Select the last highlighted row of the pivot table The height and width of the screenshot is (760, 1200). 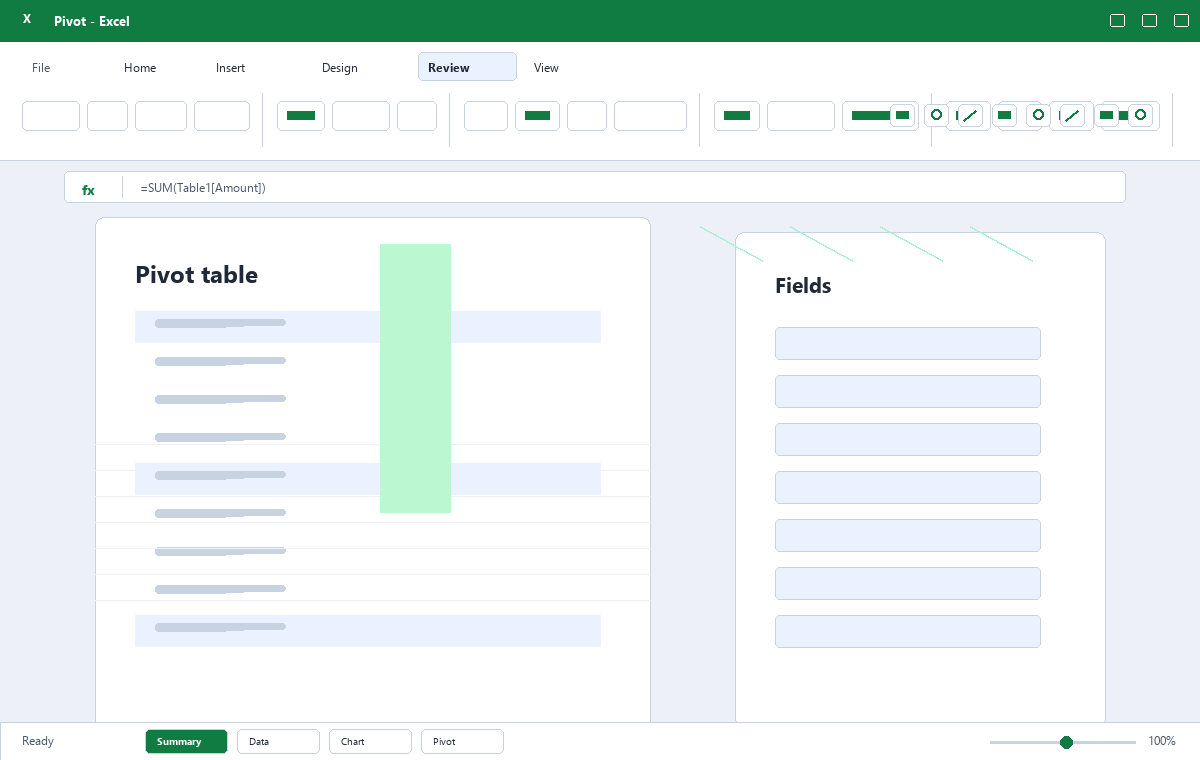click(368, 631)
